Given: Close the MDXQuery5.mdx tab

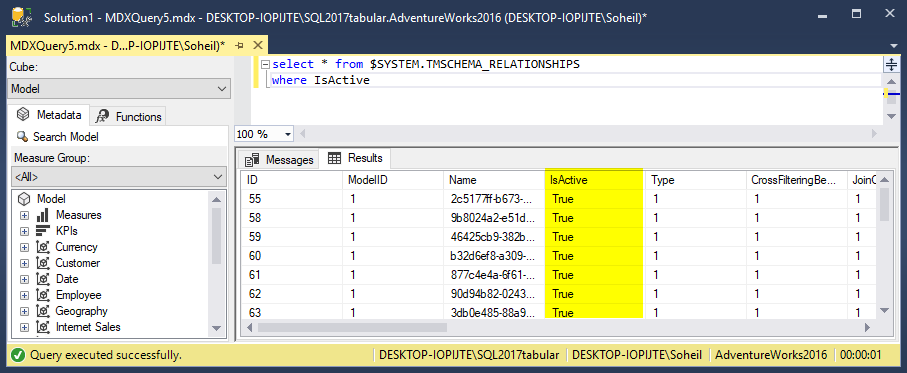Looking at the screenshot, I should pyautogui.click(x=257, y=46).
